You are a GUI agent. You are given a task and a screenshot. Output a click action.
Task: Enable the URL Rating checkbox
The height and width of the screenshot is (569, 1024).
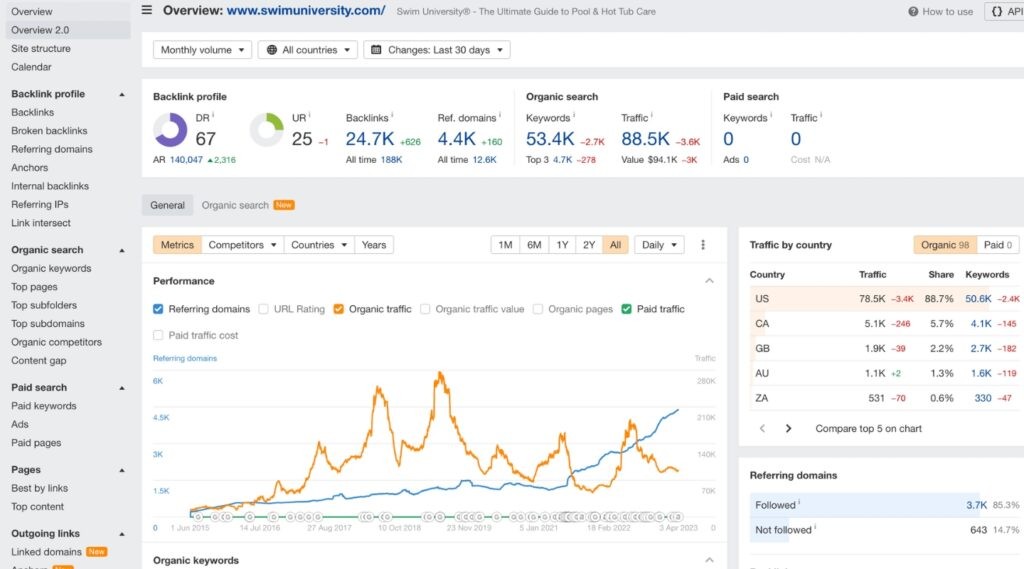click(x=264, y=309)
